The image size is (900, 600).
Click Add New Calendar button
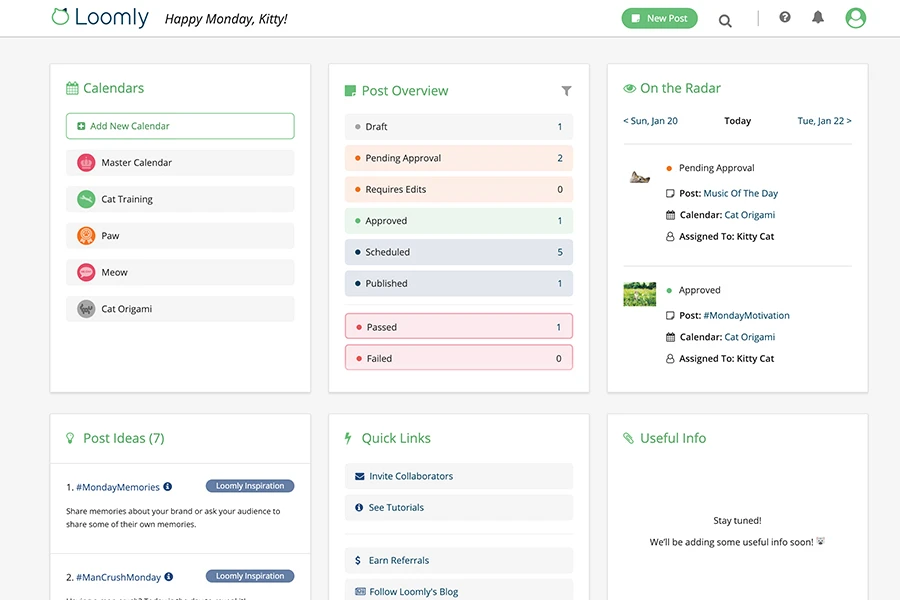click(x=180, y=126)
